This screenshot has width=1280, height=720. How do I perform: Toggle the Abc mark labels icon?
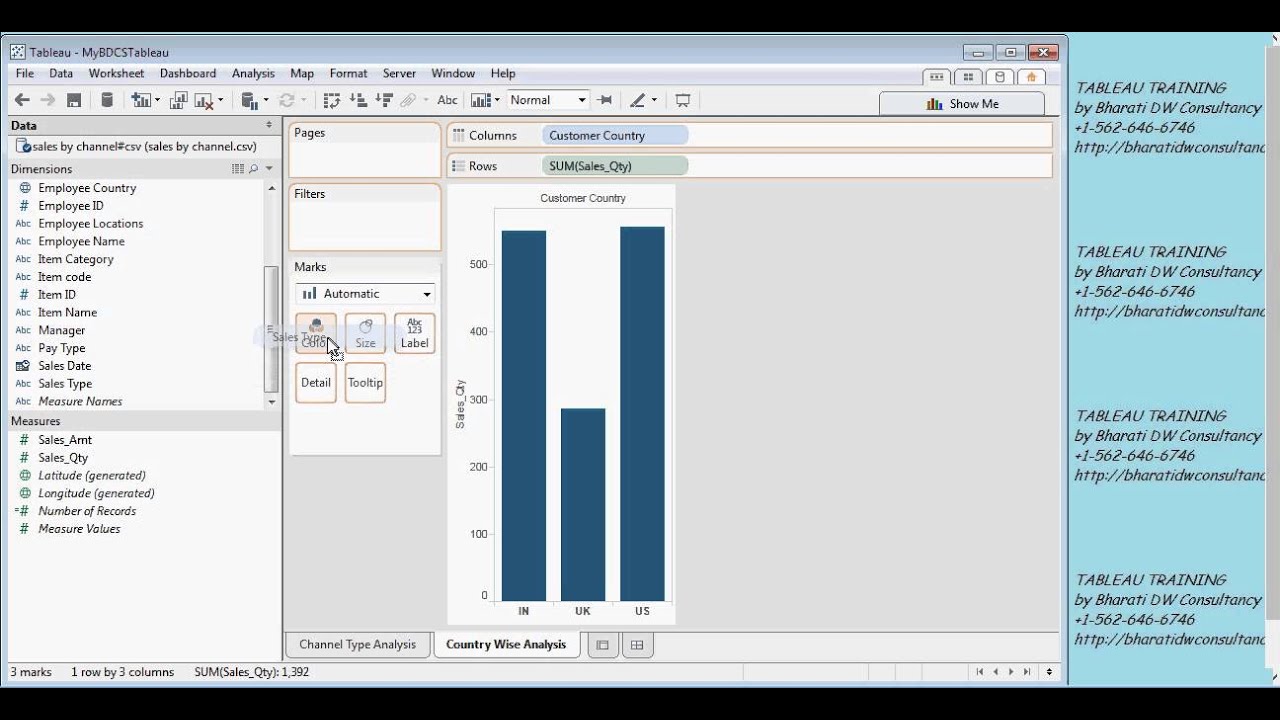tap(447, 100)
